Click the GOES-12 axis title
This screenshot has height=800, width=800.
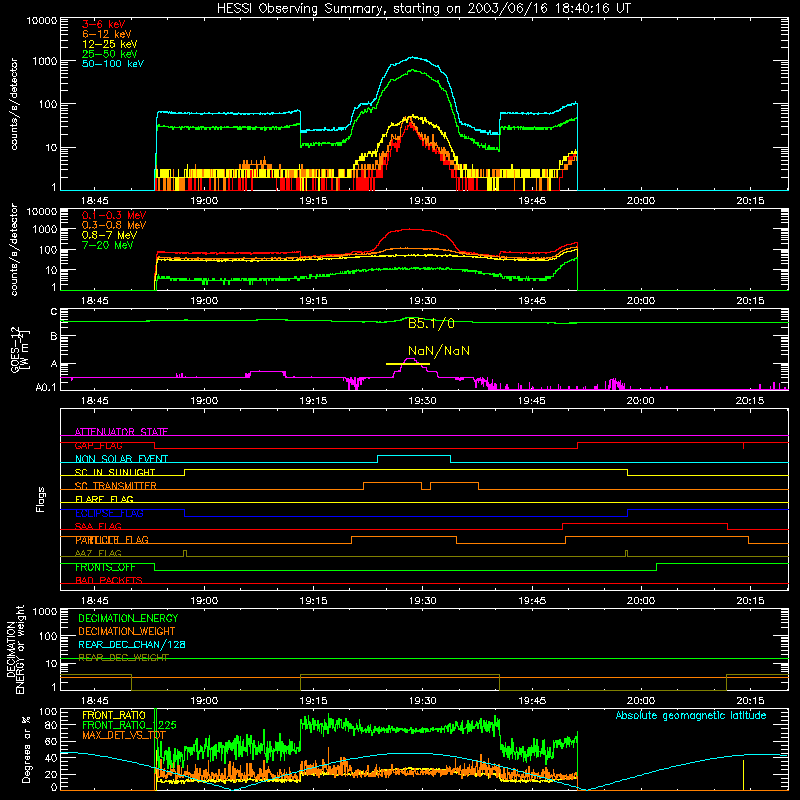[x=20, y=350]
